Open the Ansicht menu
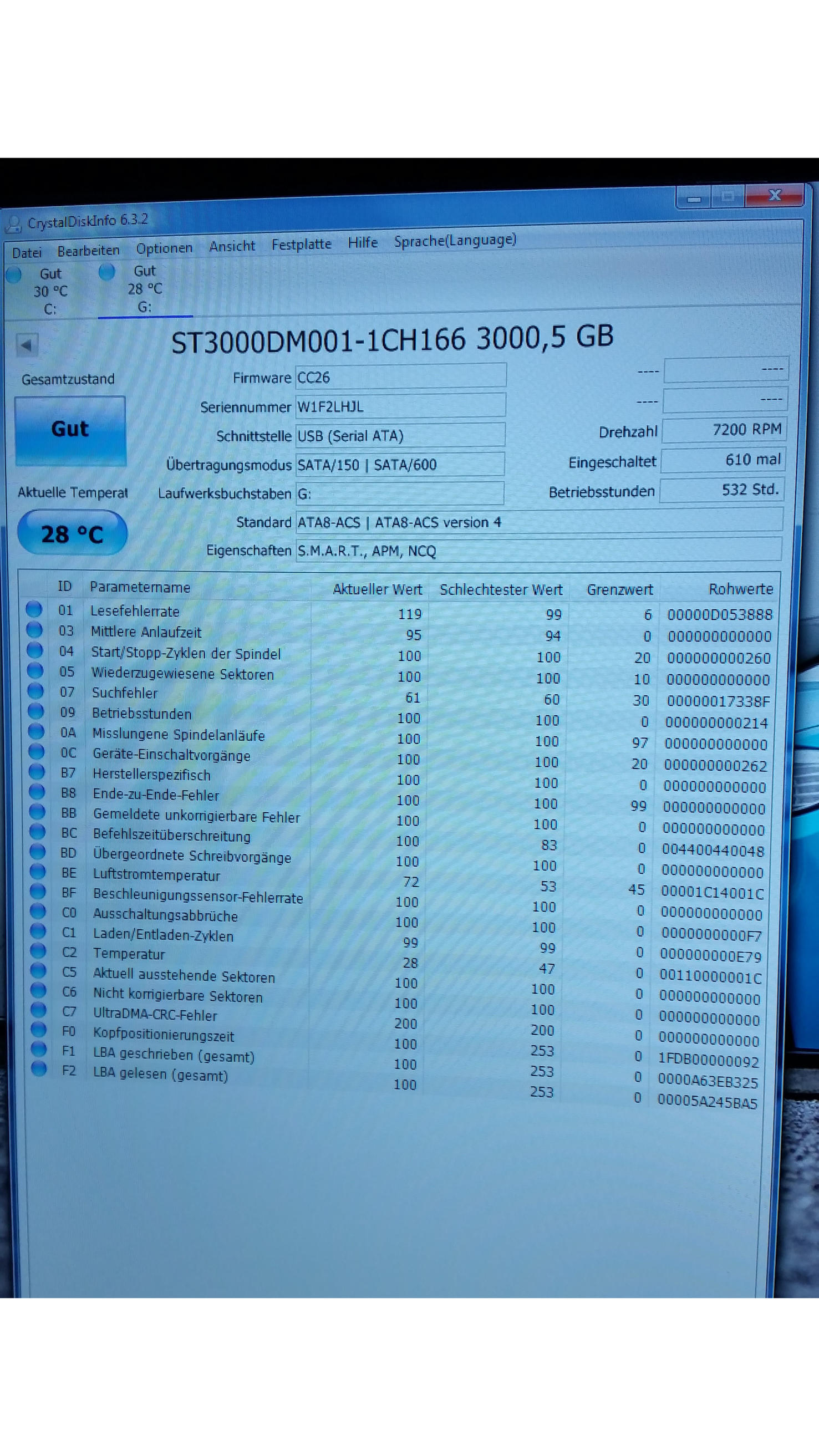This screenshot has height=1456, width=819. point(232,246)
